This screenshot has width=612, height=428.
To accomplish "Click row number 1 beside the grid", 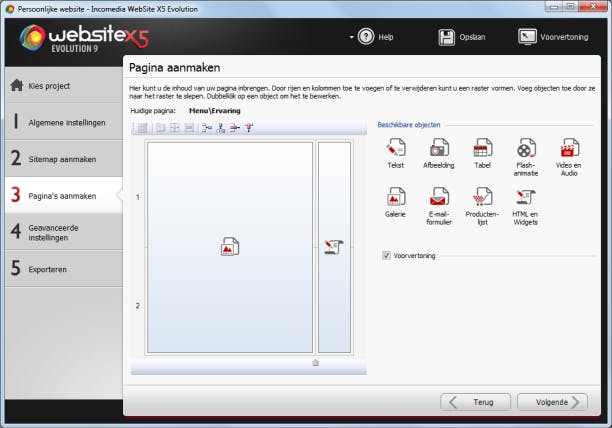I will pos(137,197).
